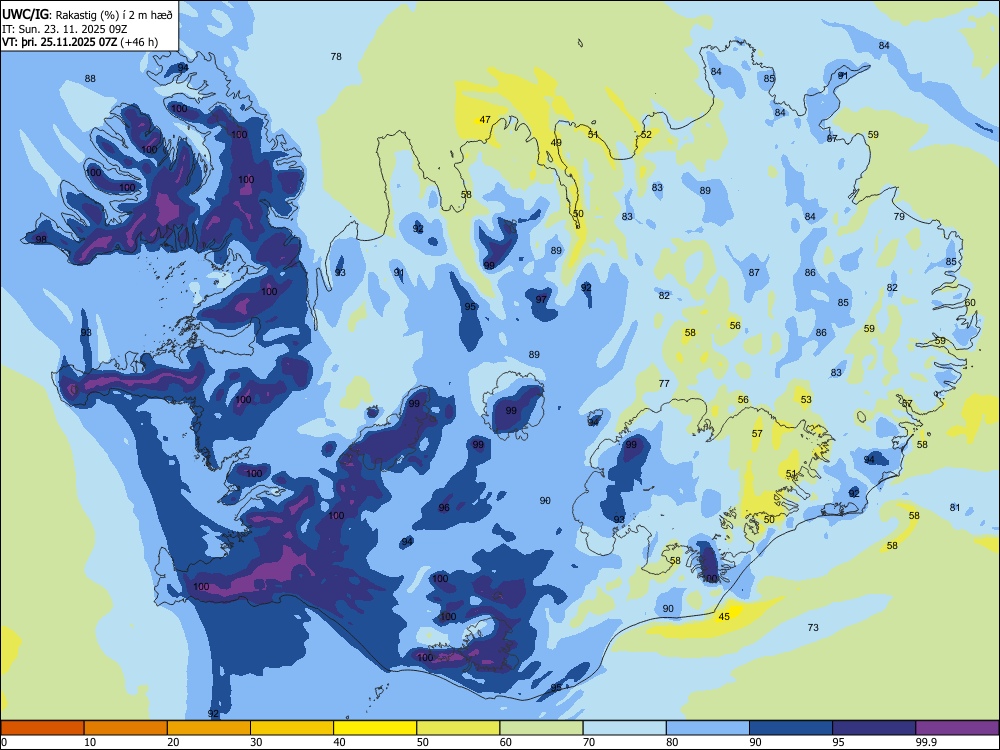This screenshot has height=750, width=1000.
Task: Click the humidity value '97' on the map
Action: (541, 299)
